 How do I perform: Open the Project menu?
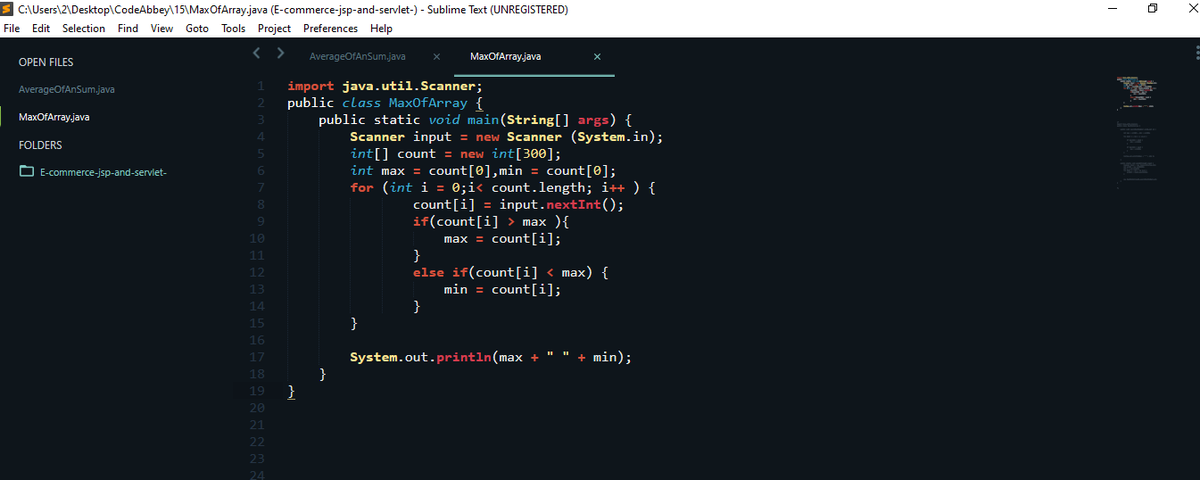[274, 28]
